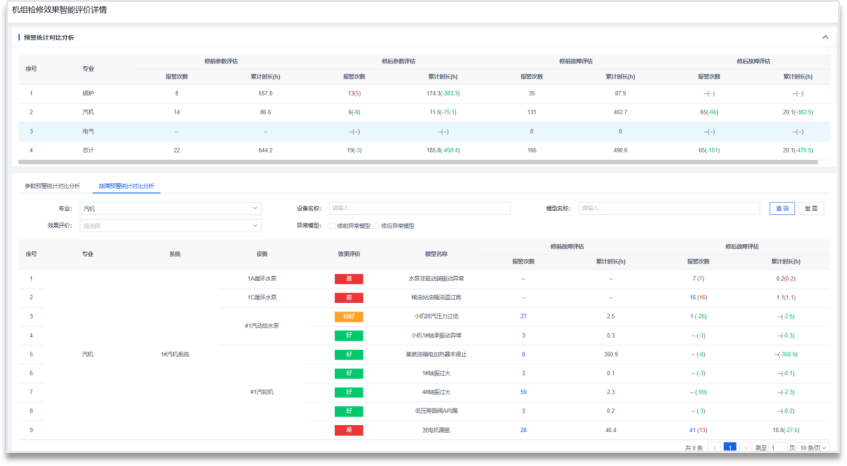Image resolution: width=847 pixels, height=466 pixels.
Task: Click the 查询 search button
Action: (781, 208)
